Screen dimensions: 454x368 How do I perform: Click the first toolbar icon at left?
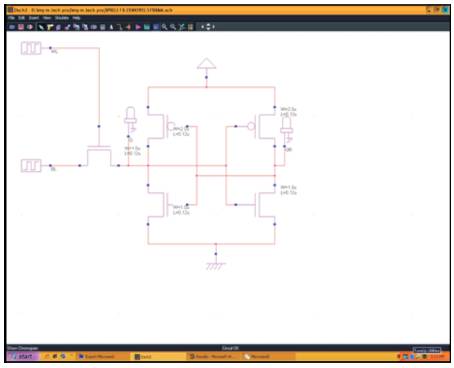[x=12, y=27]
